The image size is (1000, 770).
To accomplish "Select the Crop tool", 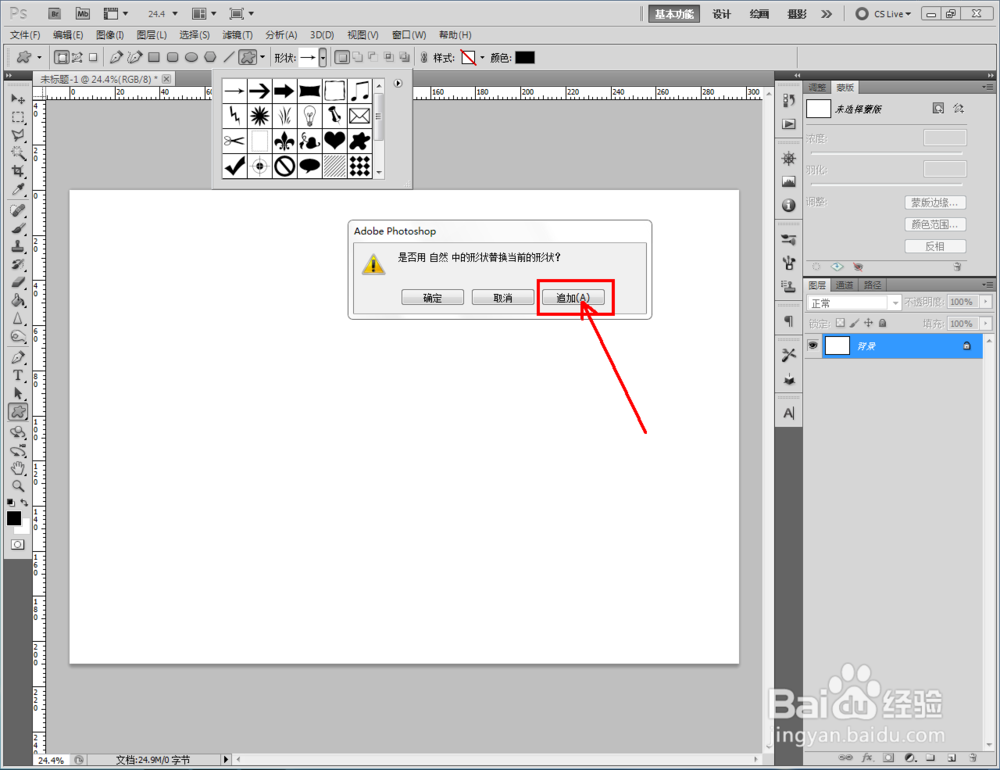I will coord(18,171).
